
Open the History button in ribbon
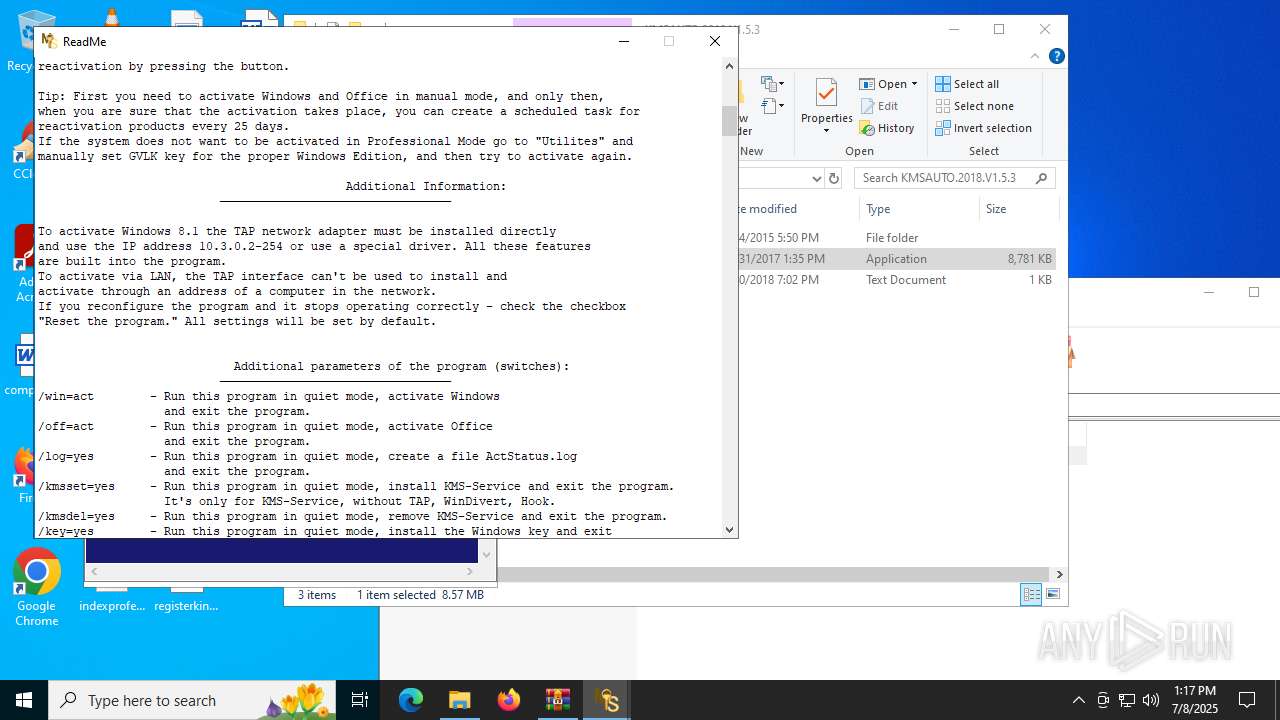point(887,128)
